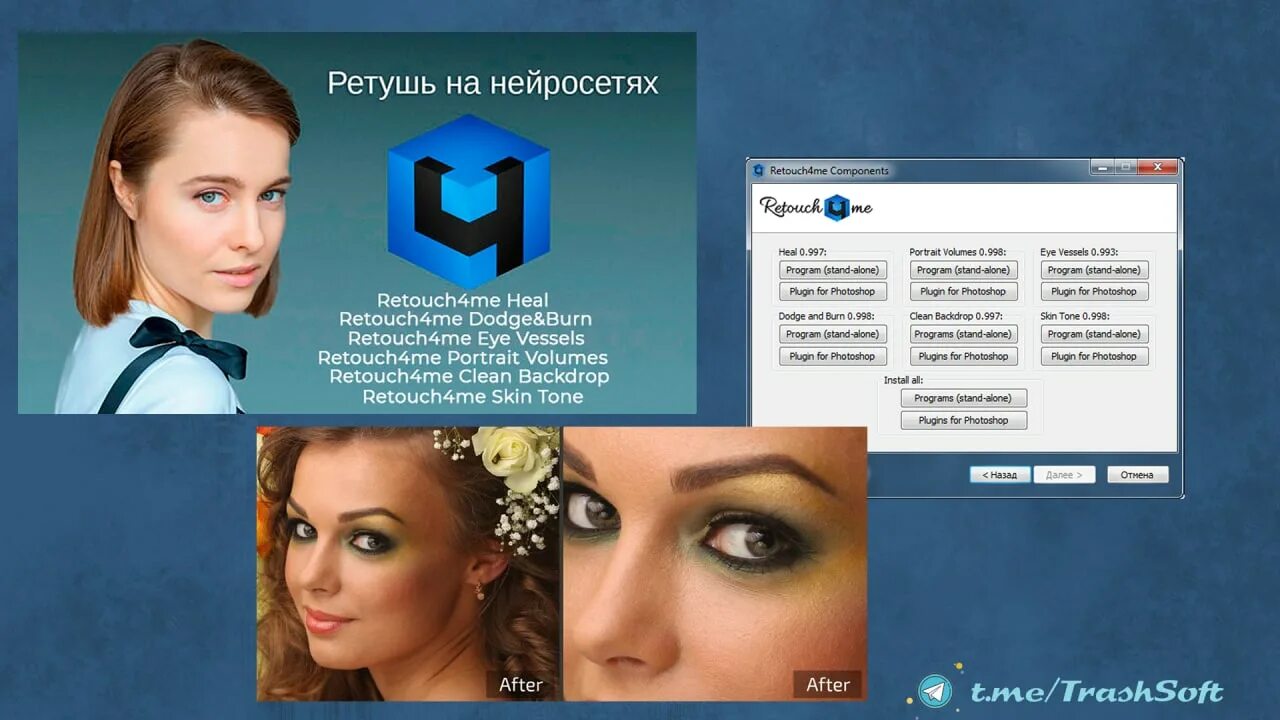Click Eye Vessels Plugin for Photoshop

pyautogui.click(x=1094, y=292)
